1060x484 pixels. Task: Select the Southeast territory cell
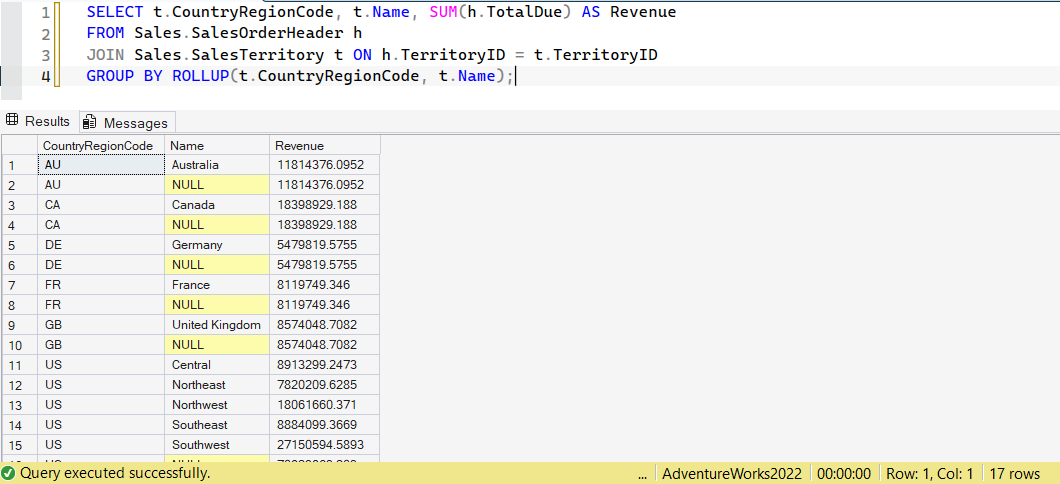coord(217,425)
